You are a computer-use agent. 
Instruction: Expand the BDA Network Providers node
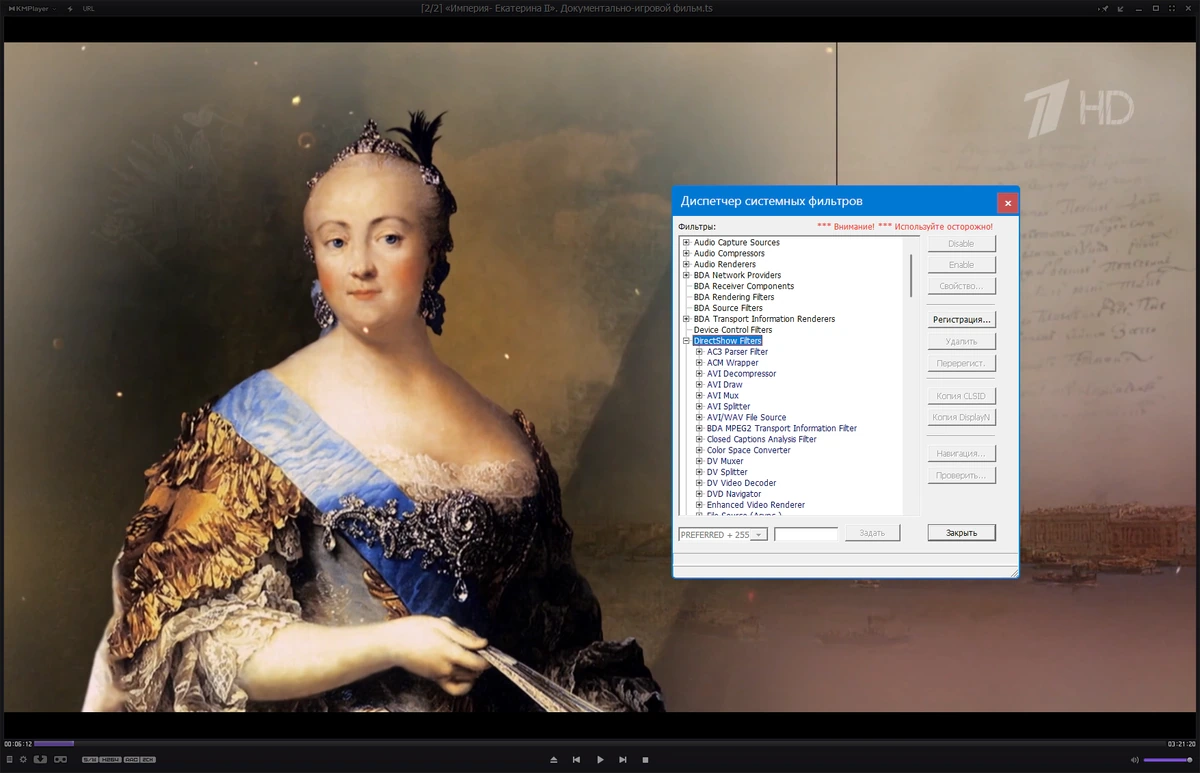686,276
